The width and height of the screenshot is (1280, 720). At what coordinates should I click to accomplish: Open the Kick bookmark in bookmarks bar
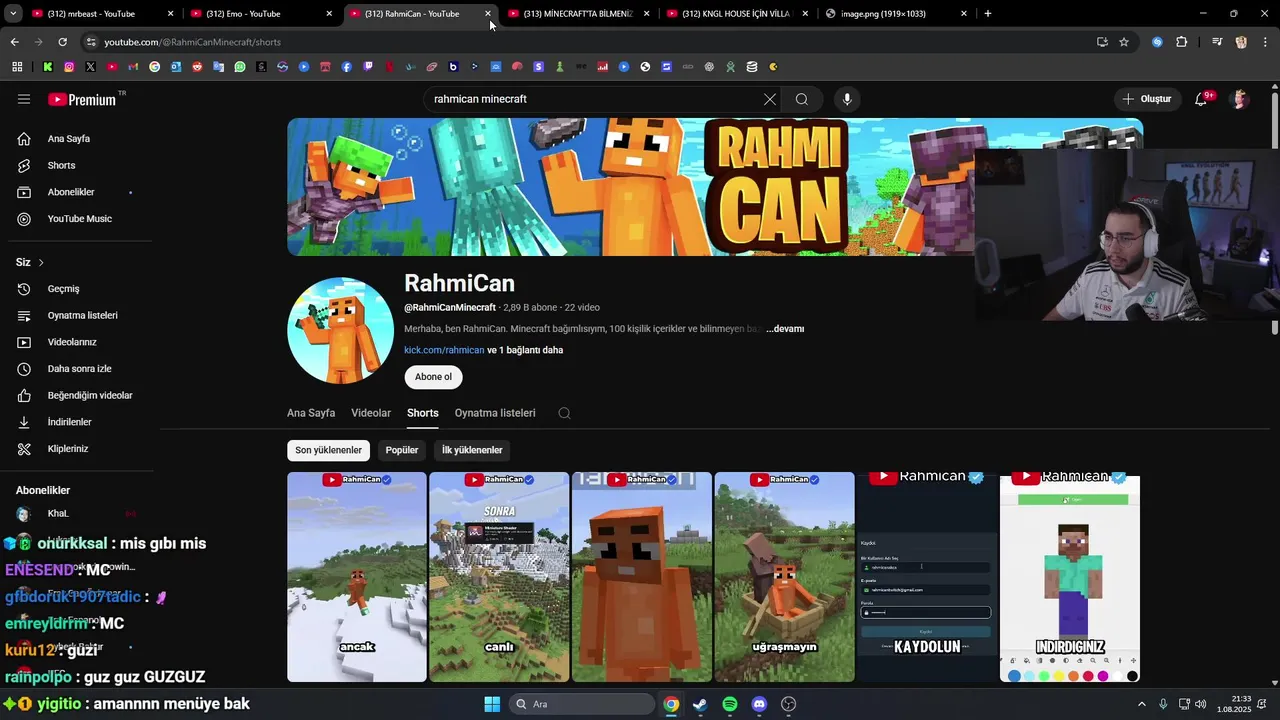click(47, 67)
